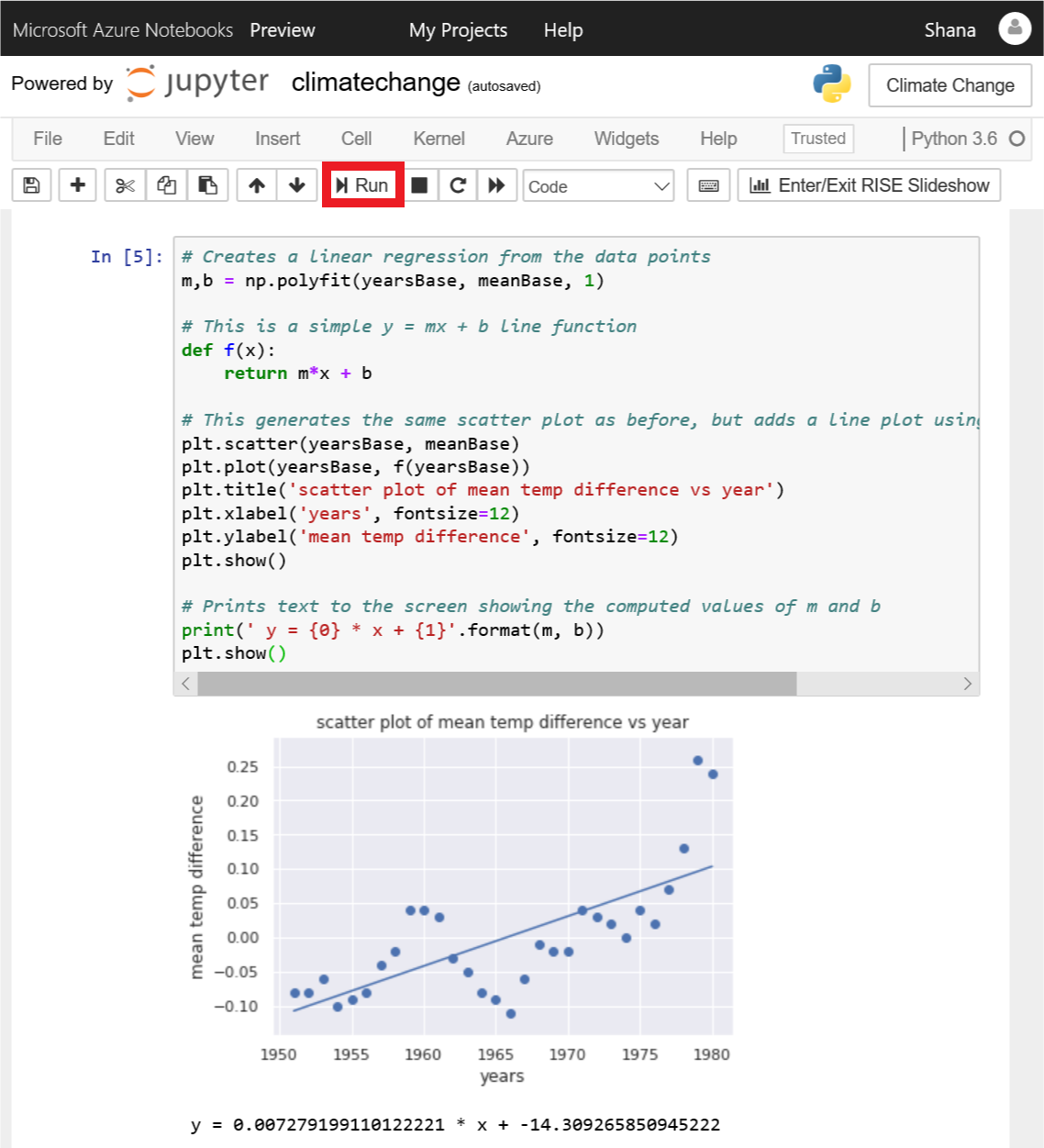
Task: Open the Insert menu
Action: (277, 139)
